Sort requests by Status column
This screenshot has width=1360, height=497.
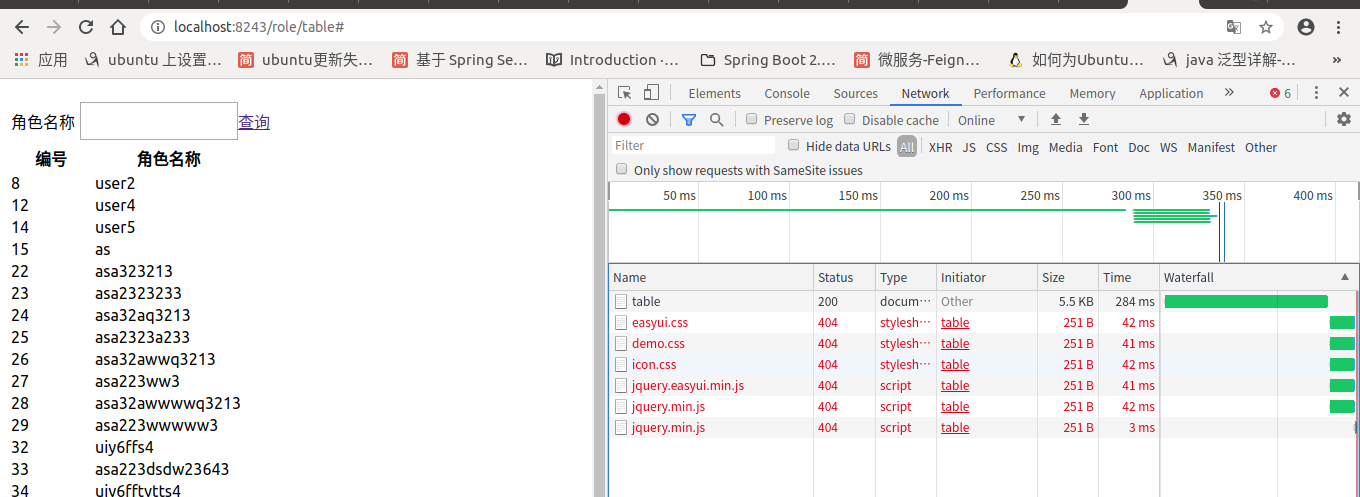tap(845, 277)
